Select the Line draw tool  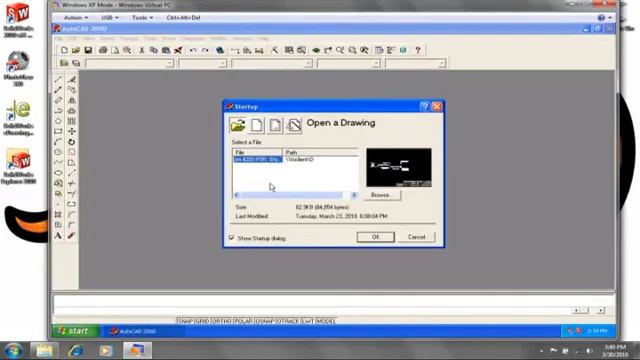[58, 79]
